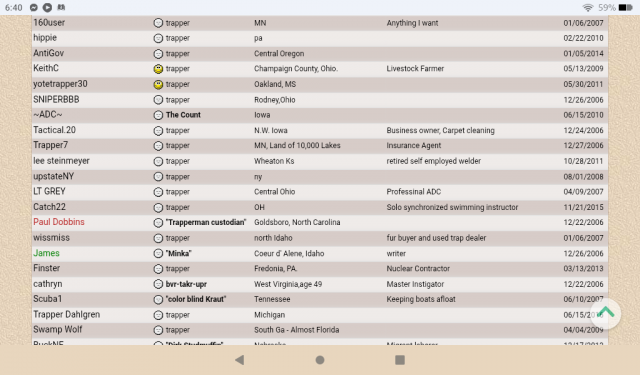The image size is (640, 375).
Task: Click the status icon in Swamp Wolf row
Action: click(158, 330)
